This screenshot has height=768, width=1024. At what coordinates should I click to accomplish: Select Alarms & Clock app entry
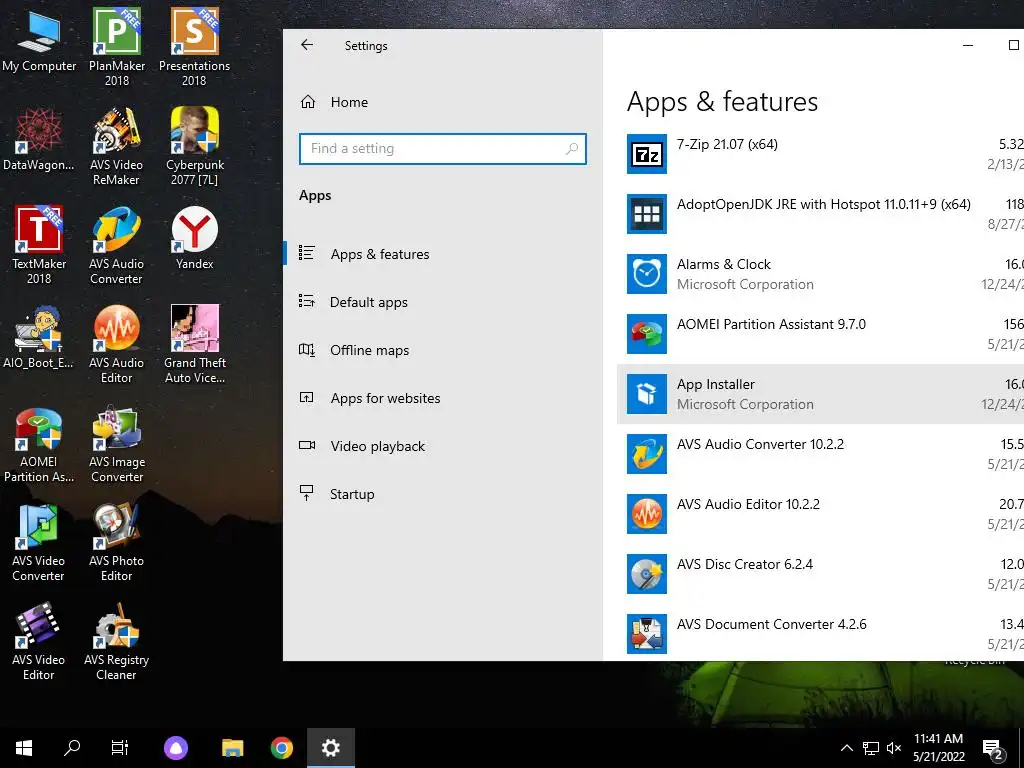[820, 274]
